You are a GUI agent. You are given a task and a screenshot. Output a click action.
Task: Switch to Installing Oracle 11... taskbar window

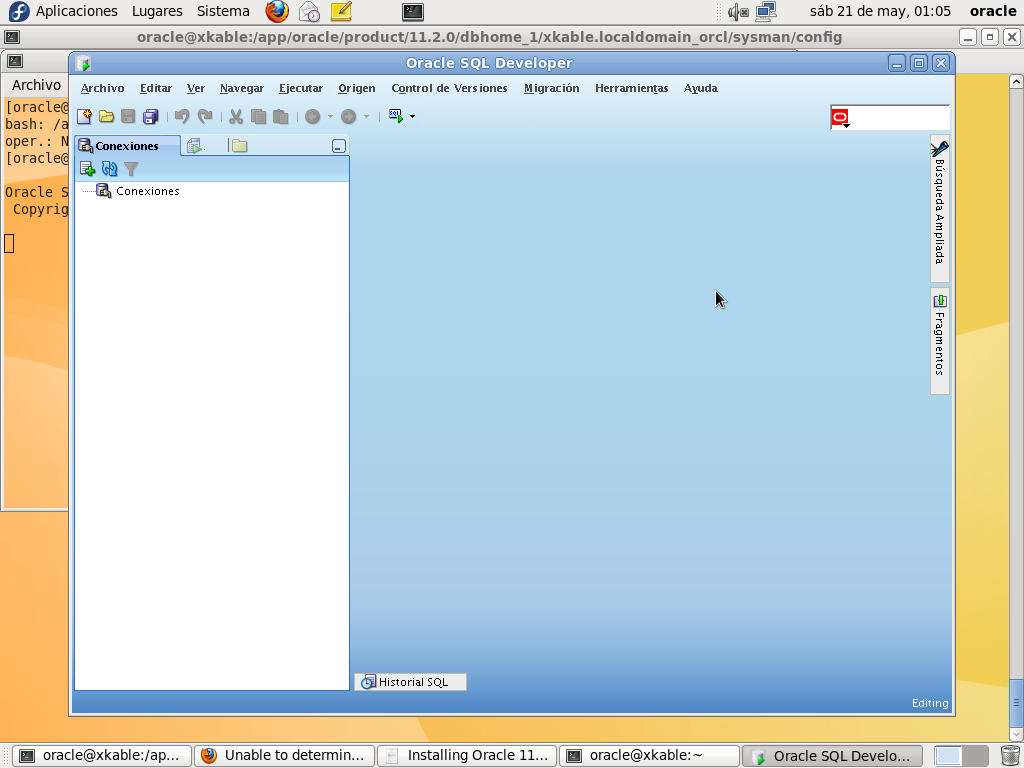point(467,756)
